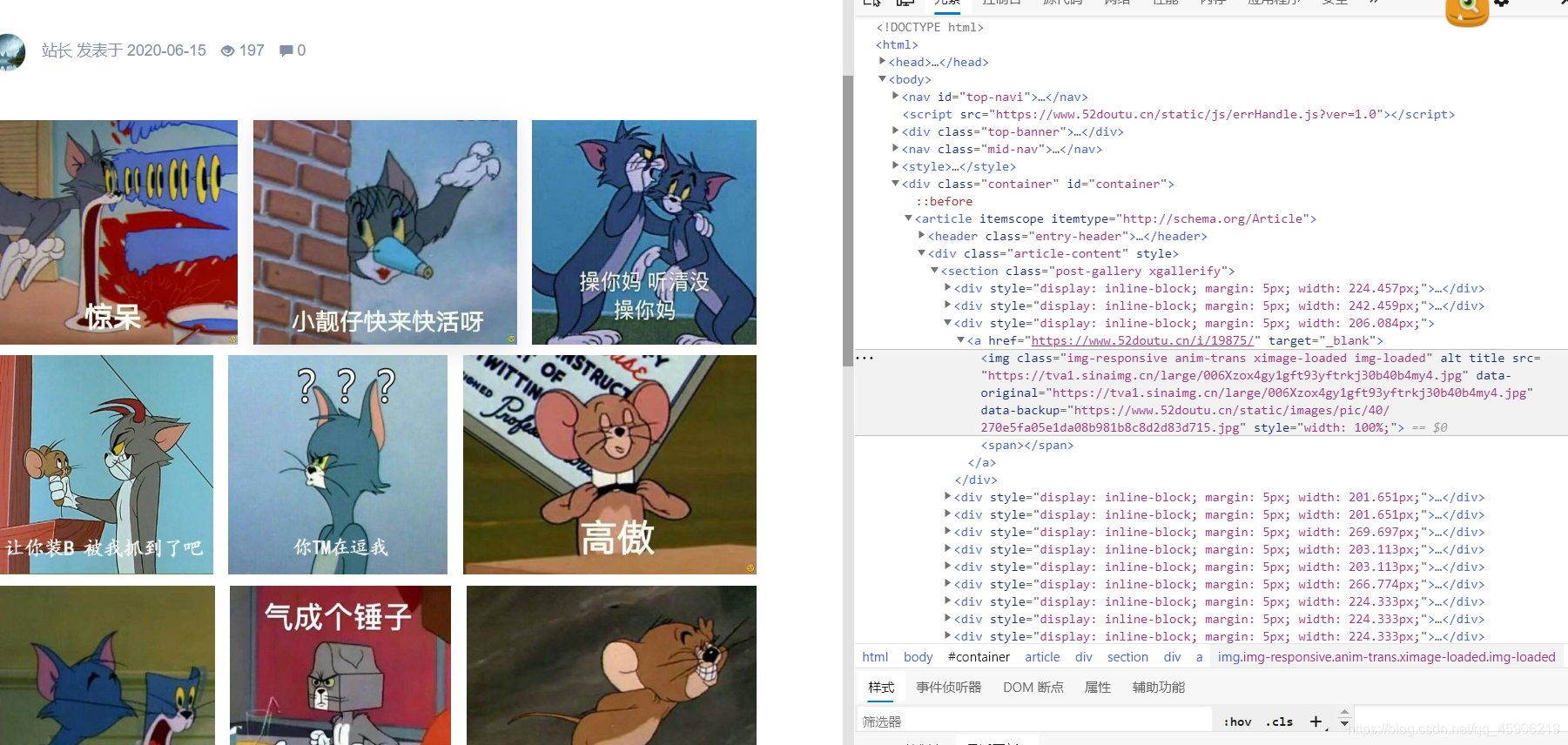The height and width of the screenshot is (745, 1568).
Task: Click the 筛选器 style filter input field
Action: pyautogui.click(x=1034, y=722)
